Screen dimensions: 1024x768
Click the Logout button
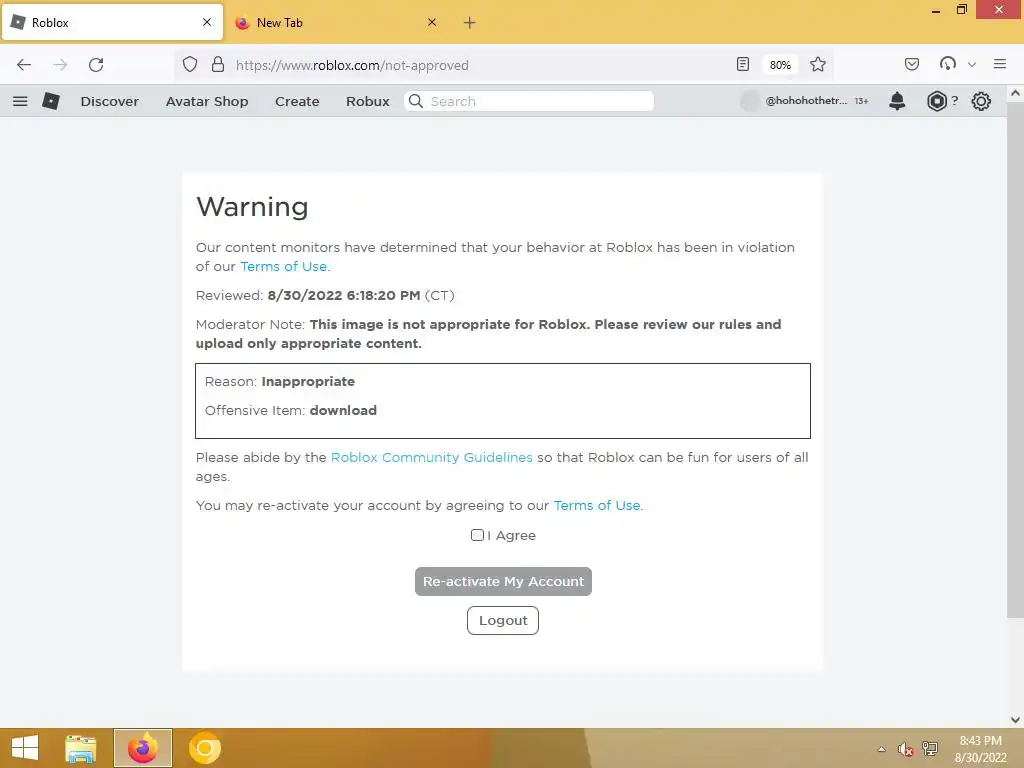point(503,620)
